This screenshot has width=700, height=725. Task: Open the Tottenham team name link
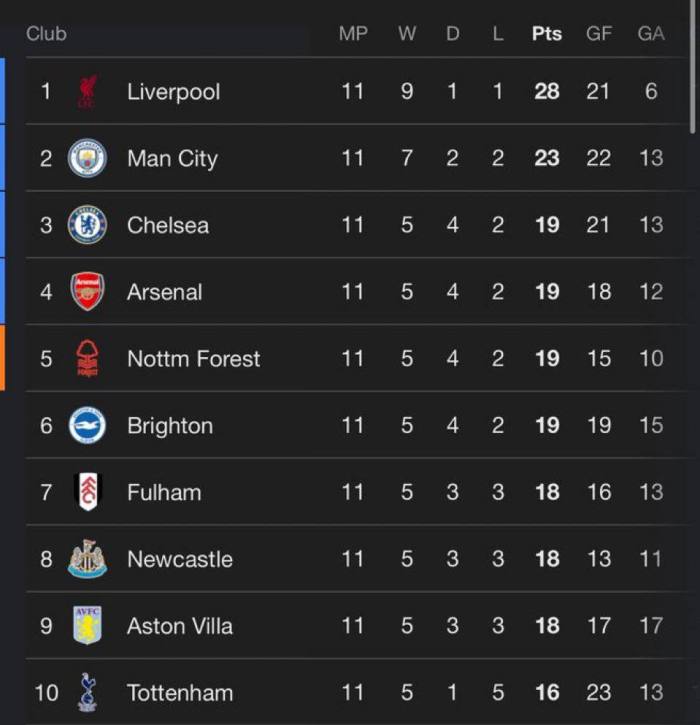coord(180,693)
